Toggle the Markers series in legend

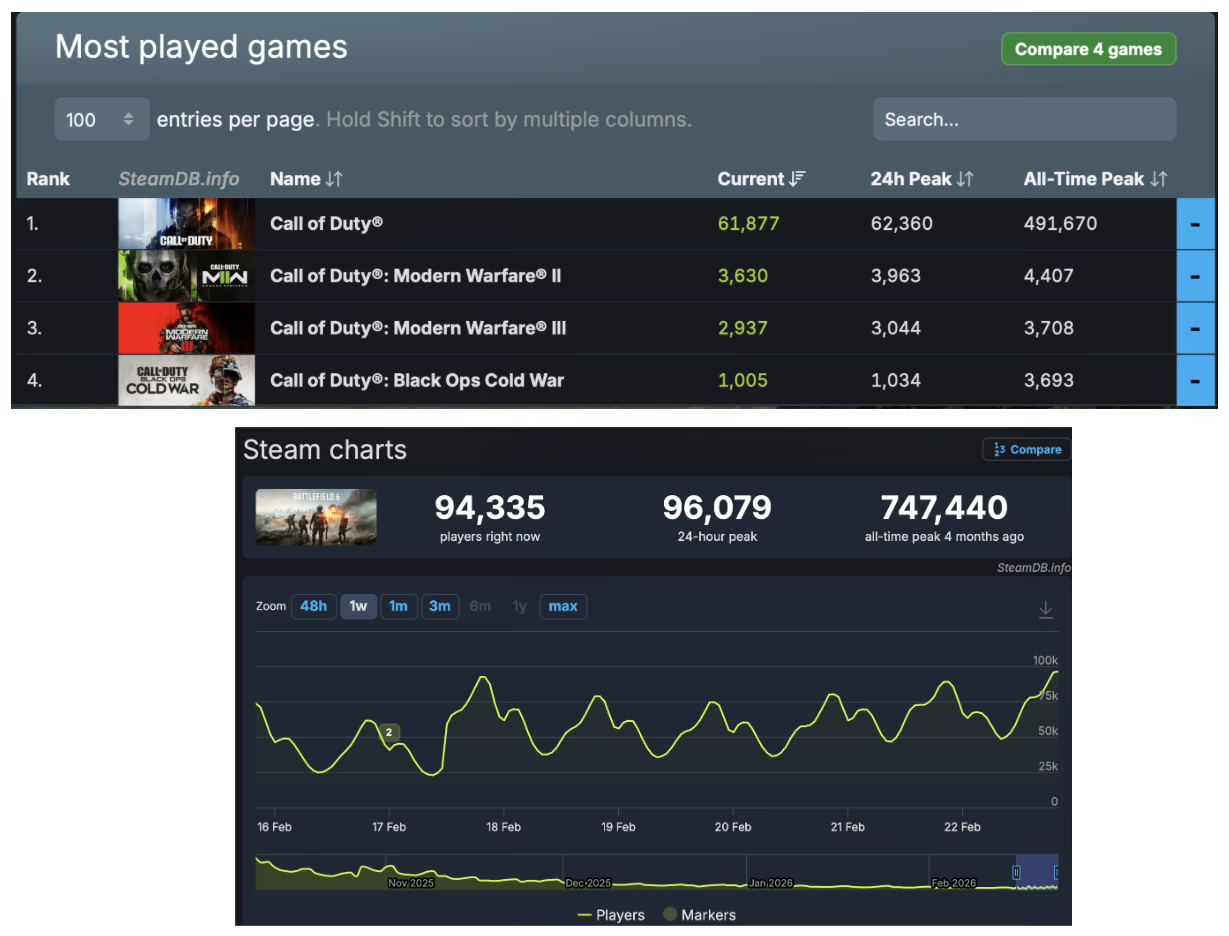tap(699, 914)
